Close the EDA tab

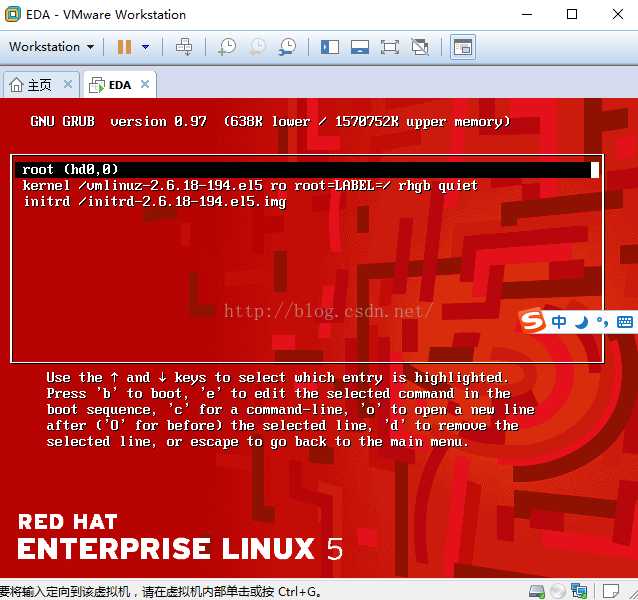(145, 84)
